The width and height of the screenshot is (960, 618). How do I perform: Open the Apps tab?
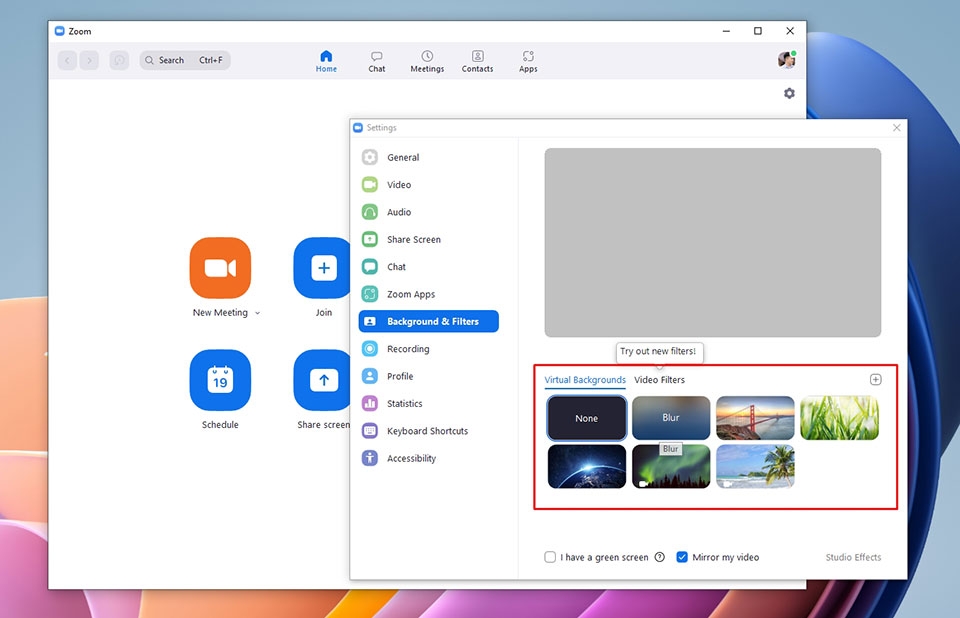coord(528,61)
